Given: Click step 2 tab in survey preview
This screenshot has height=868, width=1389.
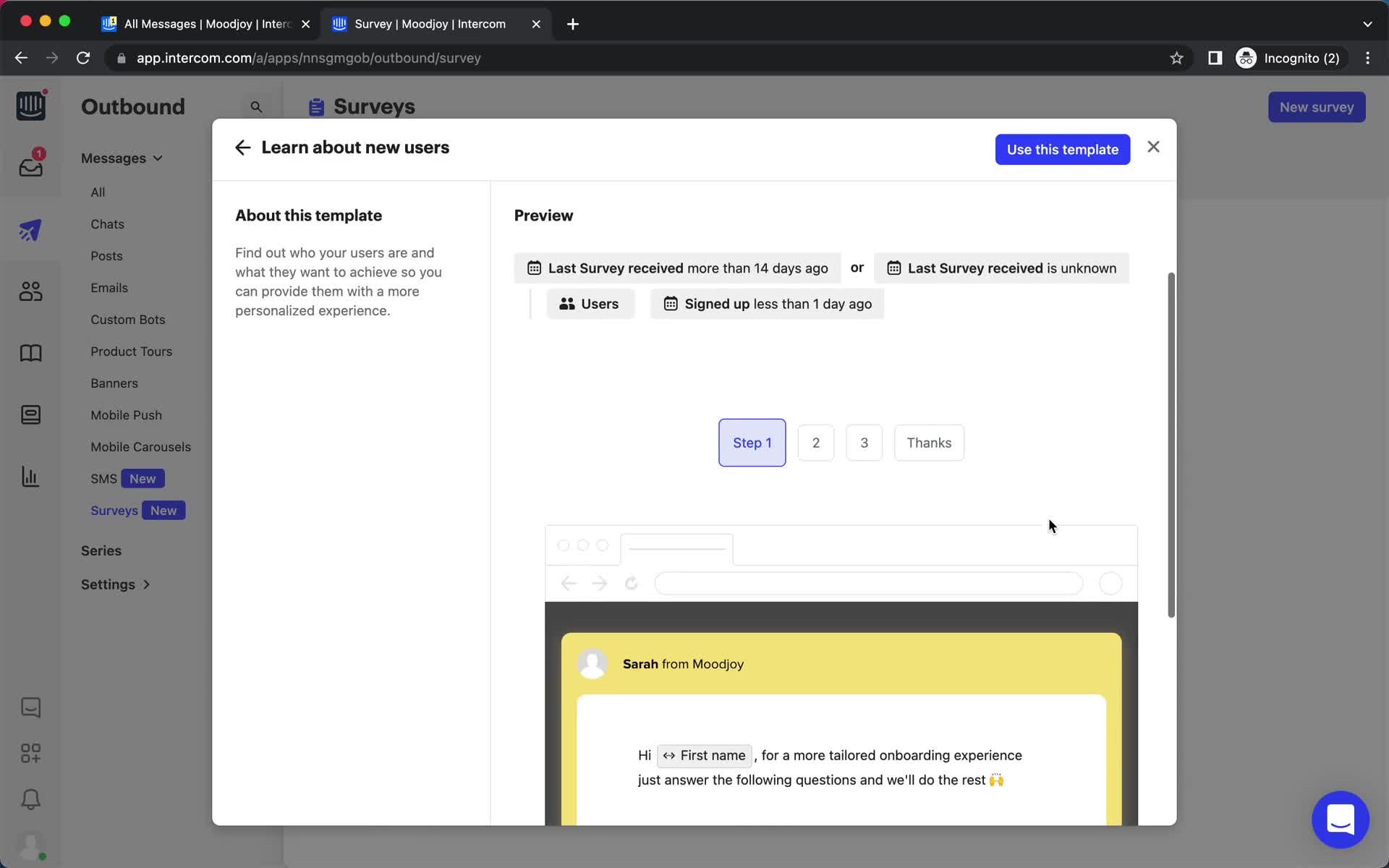Looking at the screenshot, I should point(816,442).
